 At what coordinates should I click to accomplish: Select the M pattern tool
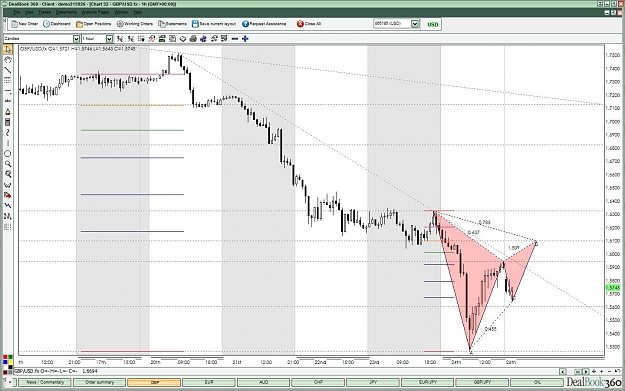[x=8, y=216]
